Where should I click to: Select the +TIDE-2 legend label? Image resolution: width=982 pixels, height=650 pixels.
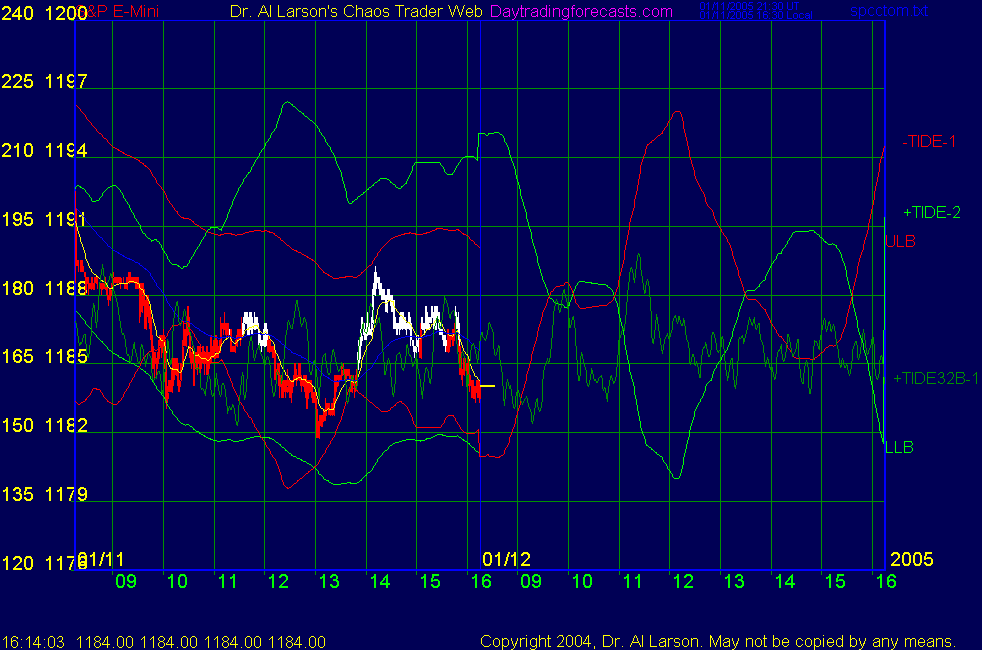click(x=931, y=212)
